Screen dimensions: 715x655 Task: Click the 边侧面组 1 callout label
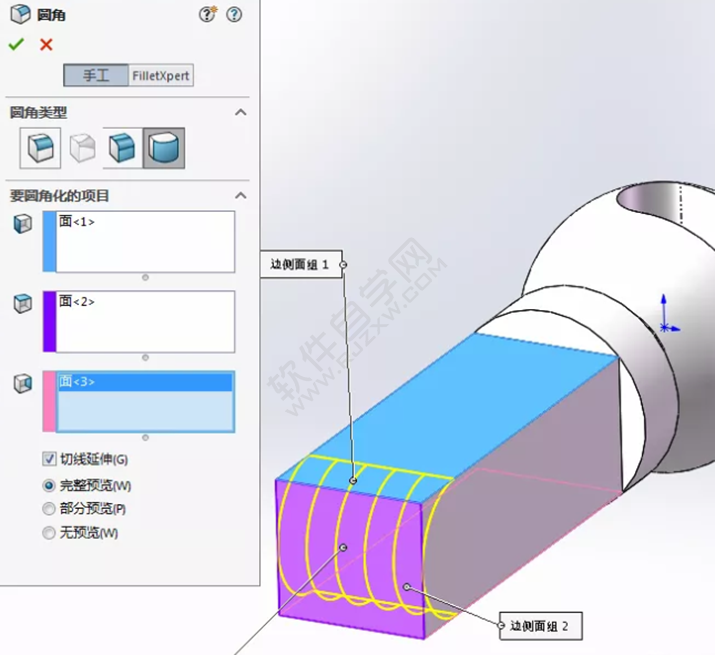click(301, 264)
